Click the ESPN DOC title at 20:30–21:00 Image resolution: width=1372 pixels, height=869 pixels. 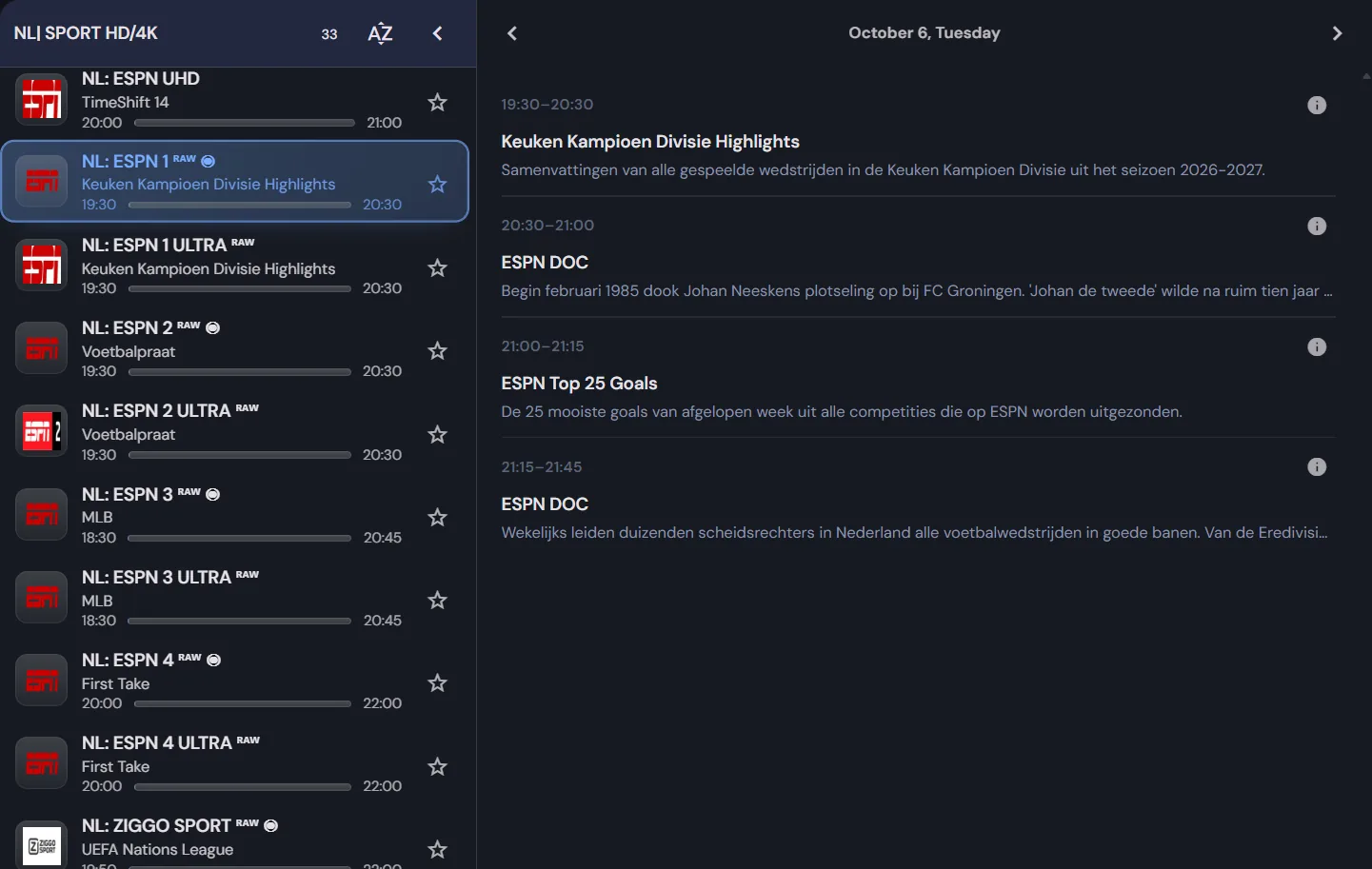pyautogui.click(x=545, y=263)
